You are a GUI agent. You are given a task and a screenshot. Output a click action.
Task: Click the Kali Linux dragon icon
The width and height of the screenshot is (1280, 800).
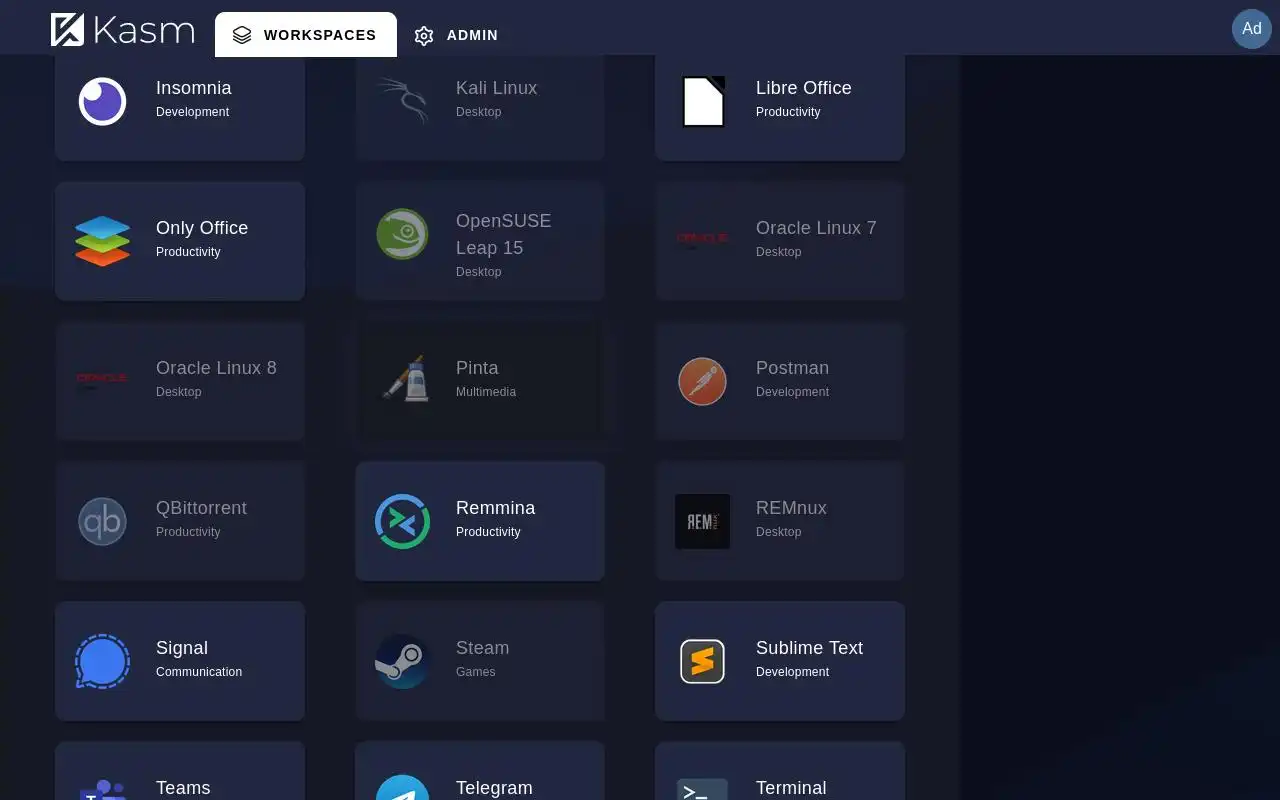403,101
